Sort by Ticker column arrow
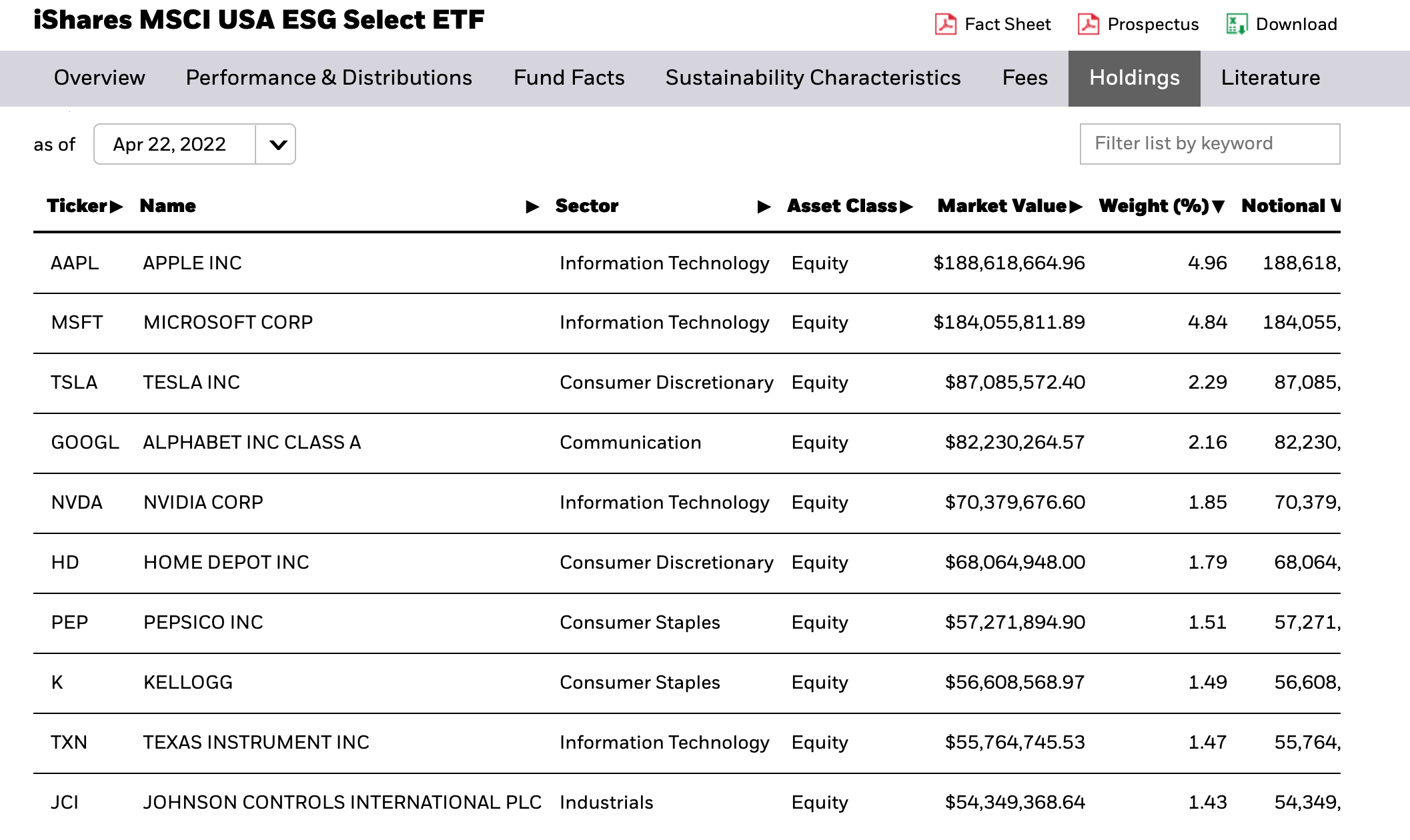This screenshot has width=1410, height=840. pyautogui.click(x=117, y=207)
